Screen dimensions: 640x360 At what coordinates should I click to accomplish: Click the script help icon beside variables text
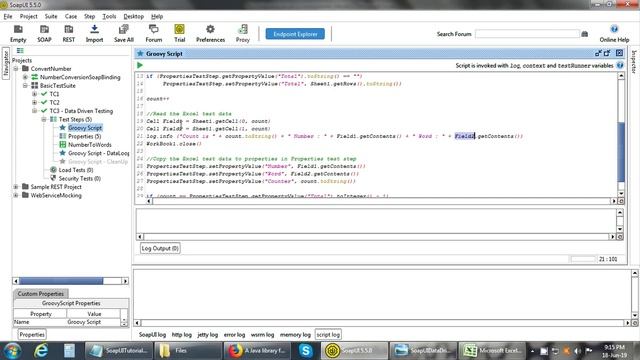[620, 65]
